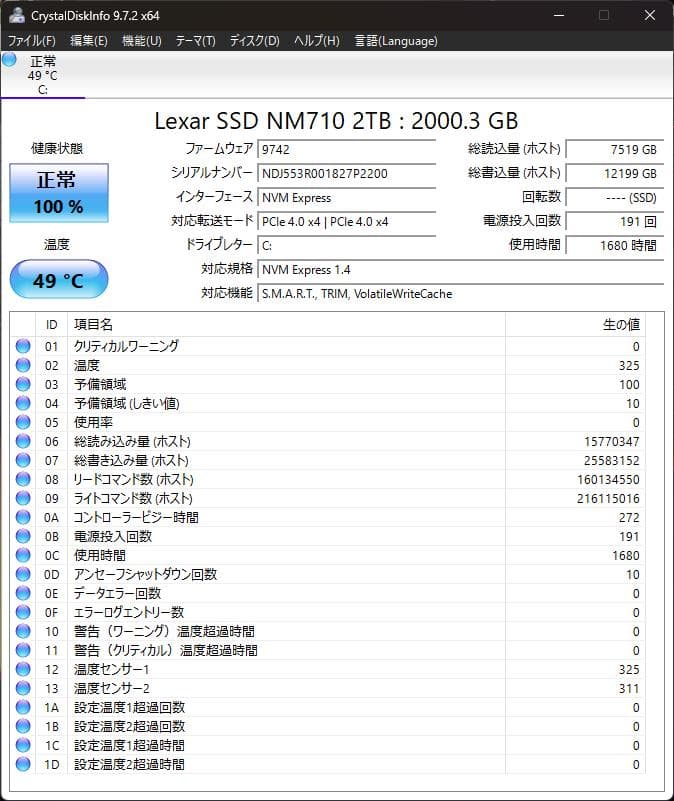This screenshot has height=801, width=674.
Task: Open the テーマ(T) menu
Action: point(195,41)
